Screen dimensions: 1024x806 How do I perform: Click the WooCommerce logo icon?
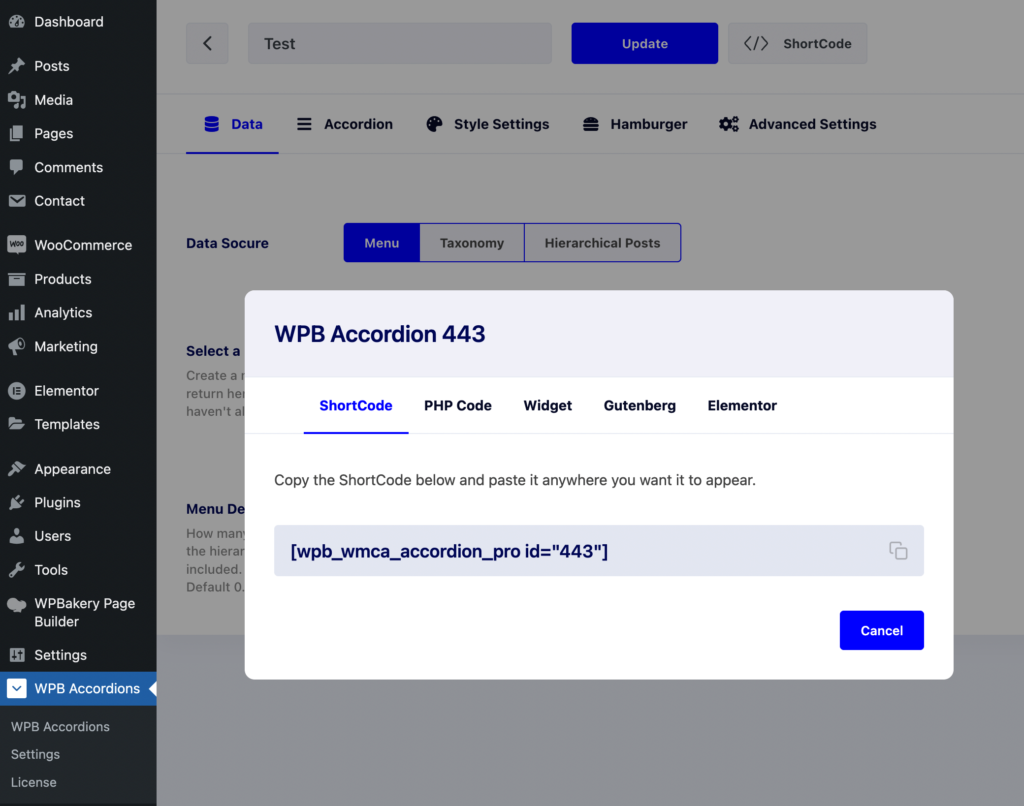coord(17,245)
